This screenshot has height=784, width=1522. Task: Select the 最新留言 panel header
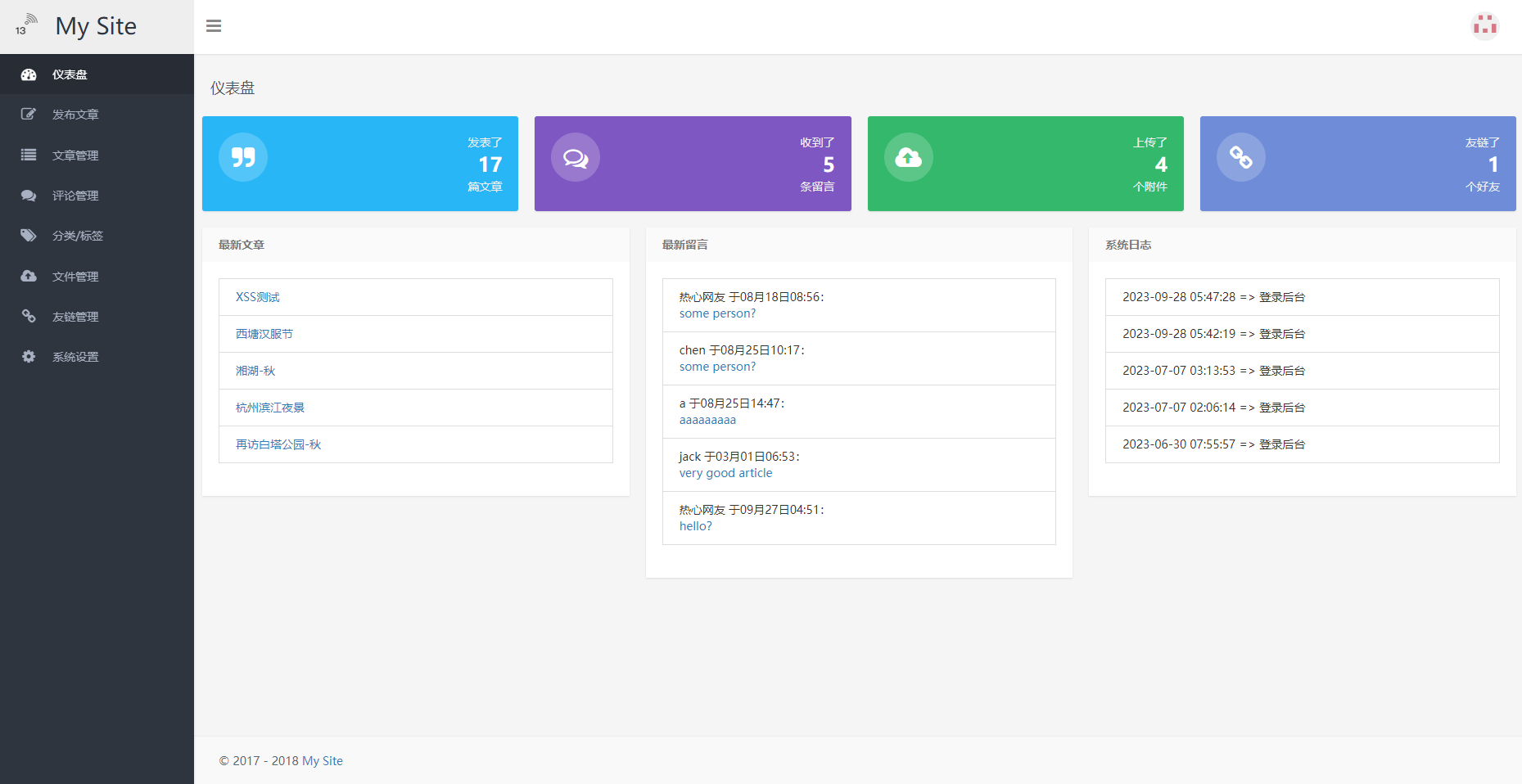[x=684, y=245]
